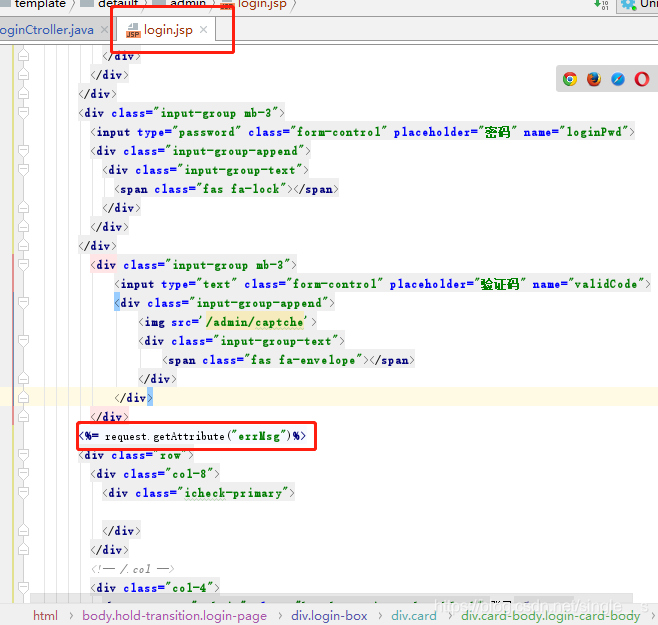
Task: Click div.card-body.login-card-body breadcrumb
Action: pyautogui.click(x=551, y=615)
